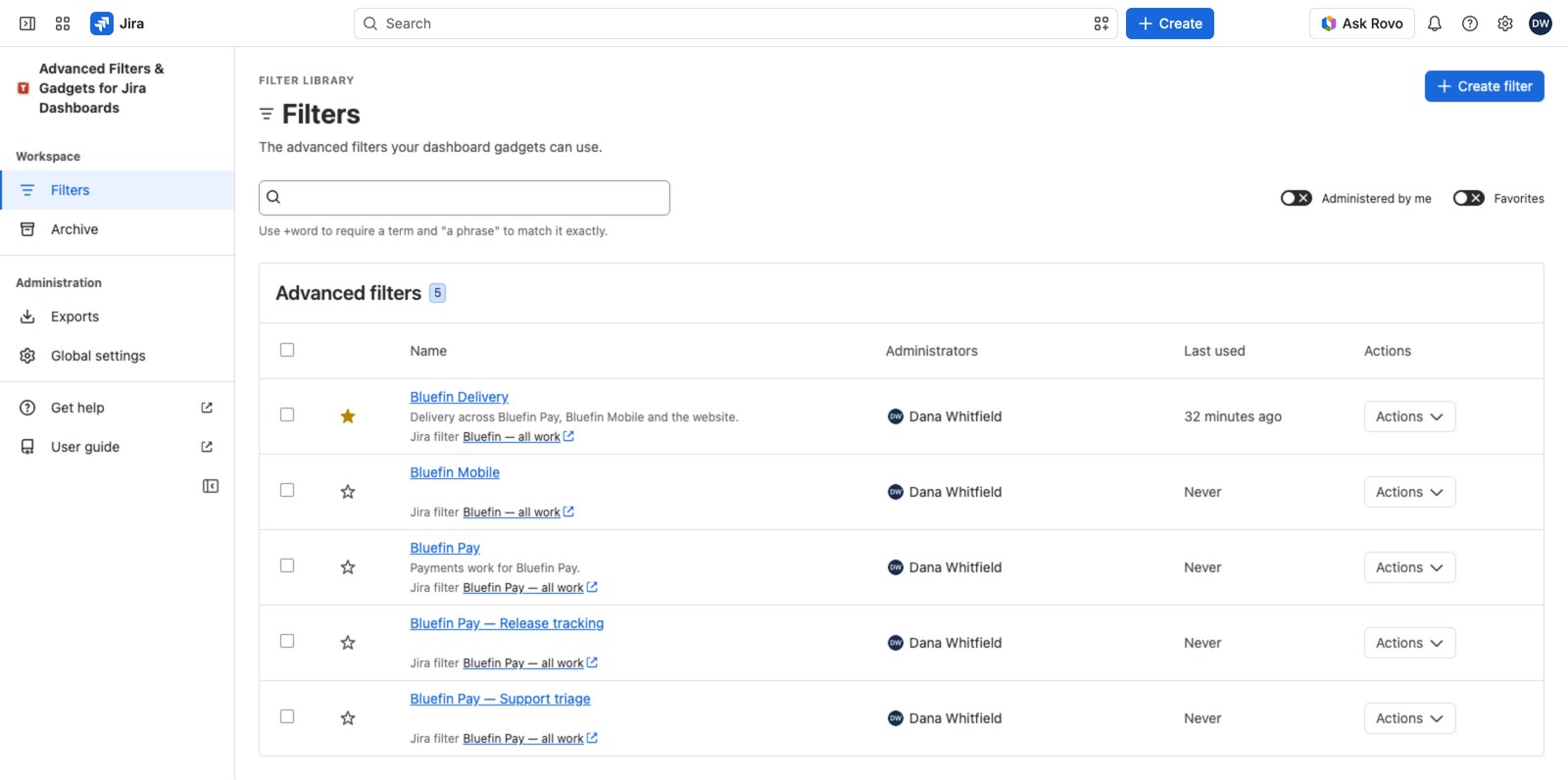Open notifications bell
This screenshot has width=1568, height=780.
coord(1435,24)
